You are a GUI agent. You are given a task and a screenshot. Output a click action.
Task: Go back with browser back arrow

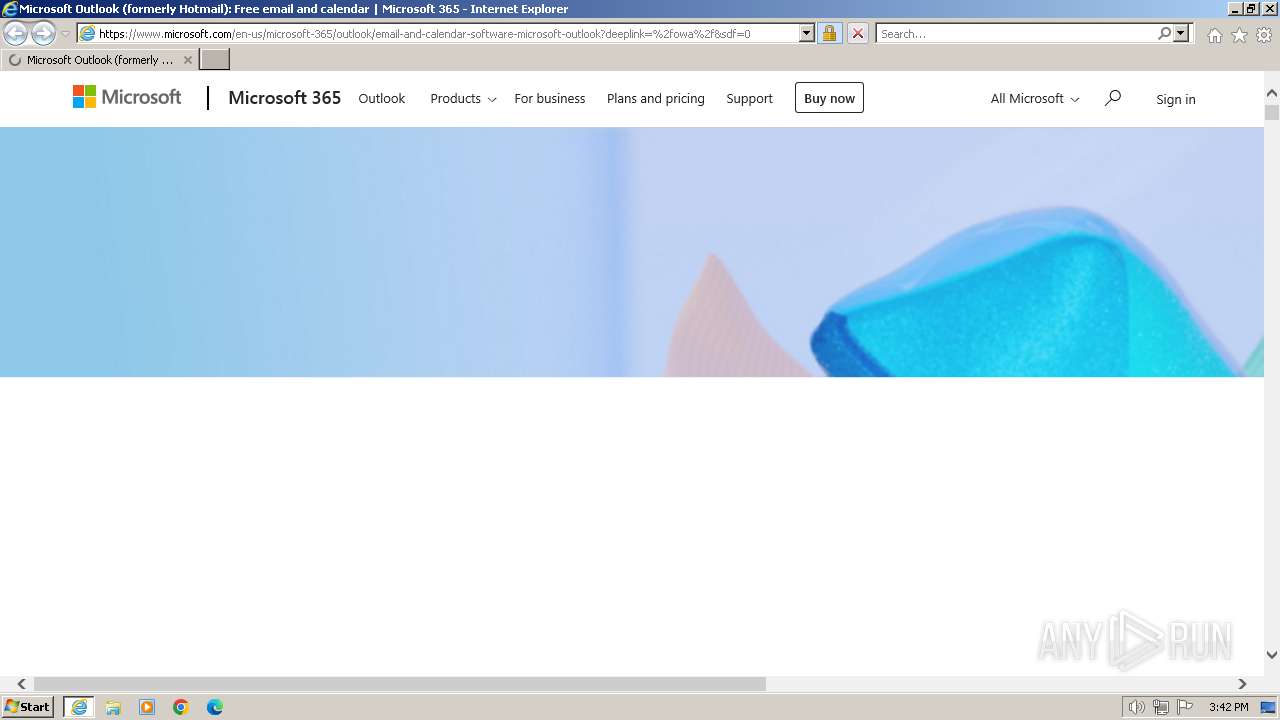point(15,33)
